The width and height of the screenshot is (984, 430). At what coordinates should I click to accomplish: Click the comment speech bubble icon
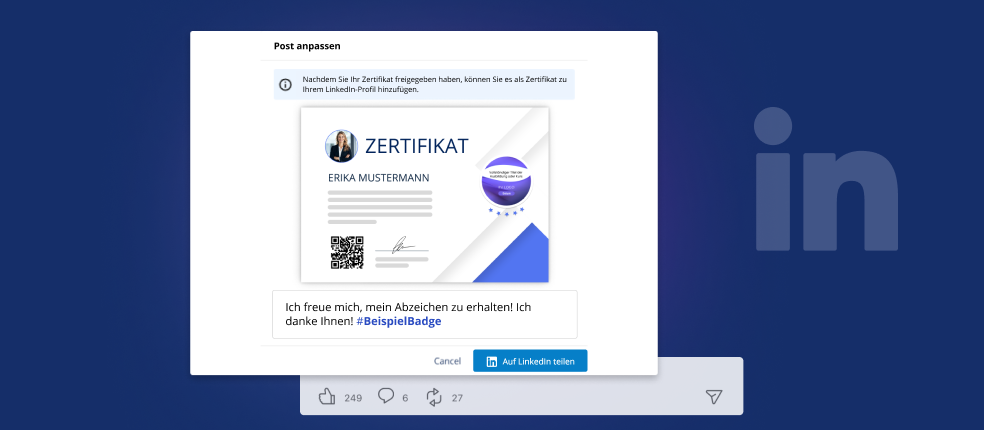coord(386,396)
